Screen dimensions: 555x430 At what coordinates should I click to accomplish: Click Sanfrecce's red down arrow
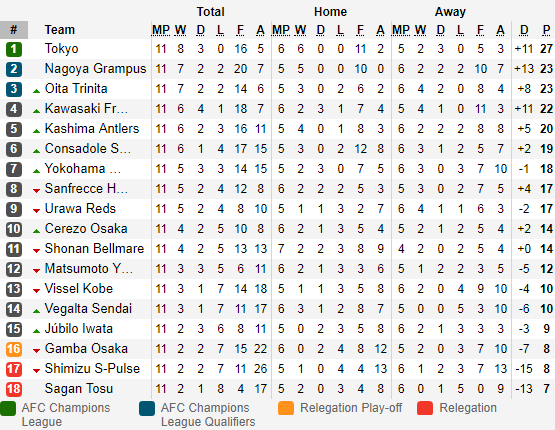pyautogui.click(x=36, y=191)
